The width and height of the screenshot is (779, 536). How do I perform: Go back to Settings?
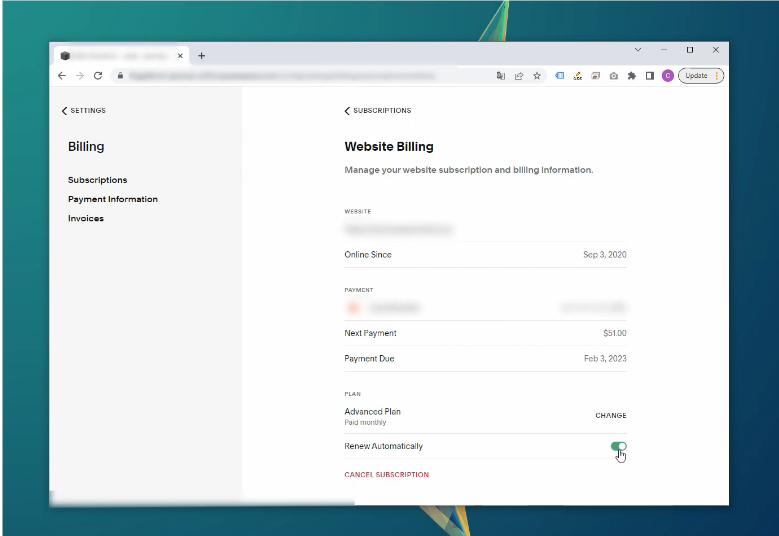tap(83, 110)
